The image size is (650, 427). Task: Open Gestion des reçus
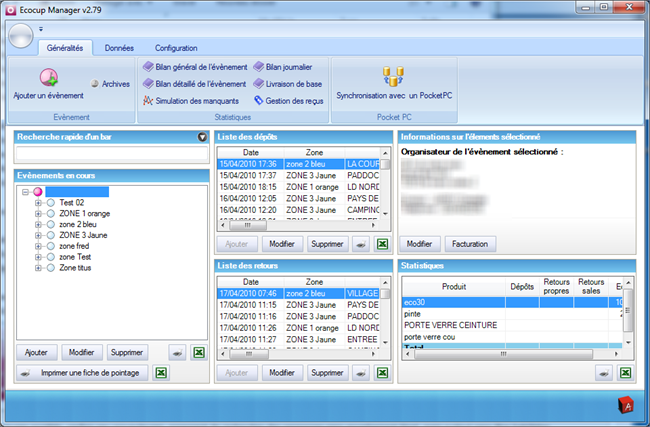coord(289,100)
